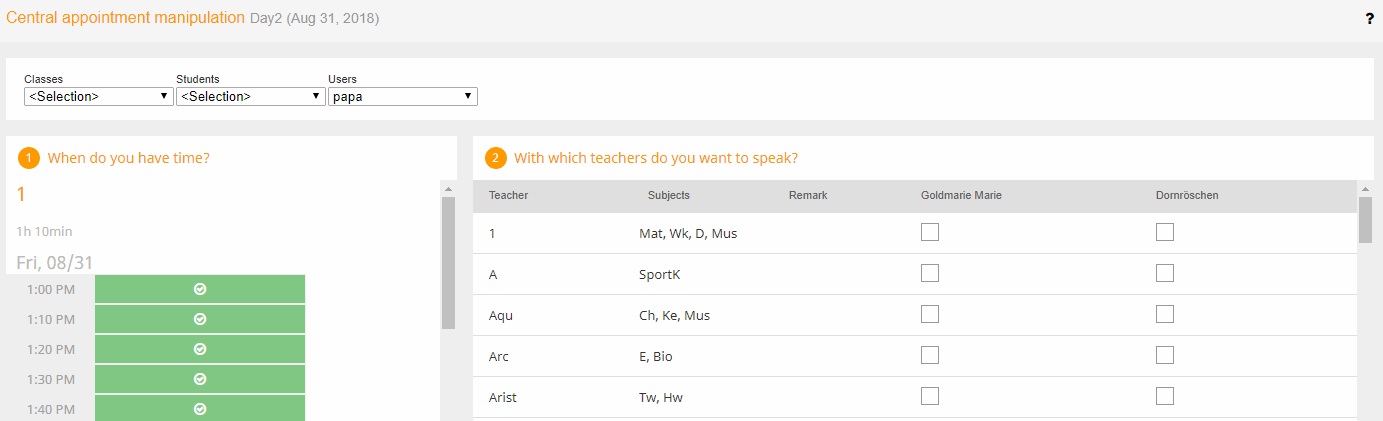Click the checkmark icon in the 1:20 PM slot
This screenshot has height=421, width=1383.
[200, 349]
